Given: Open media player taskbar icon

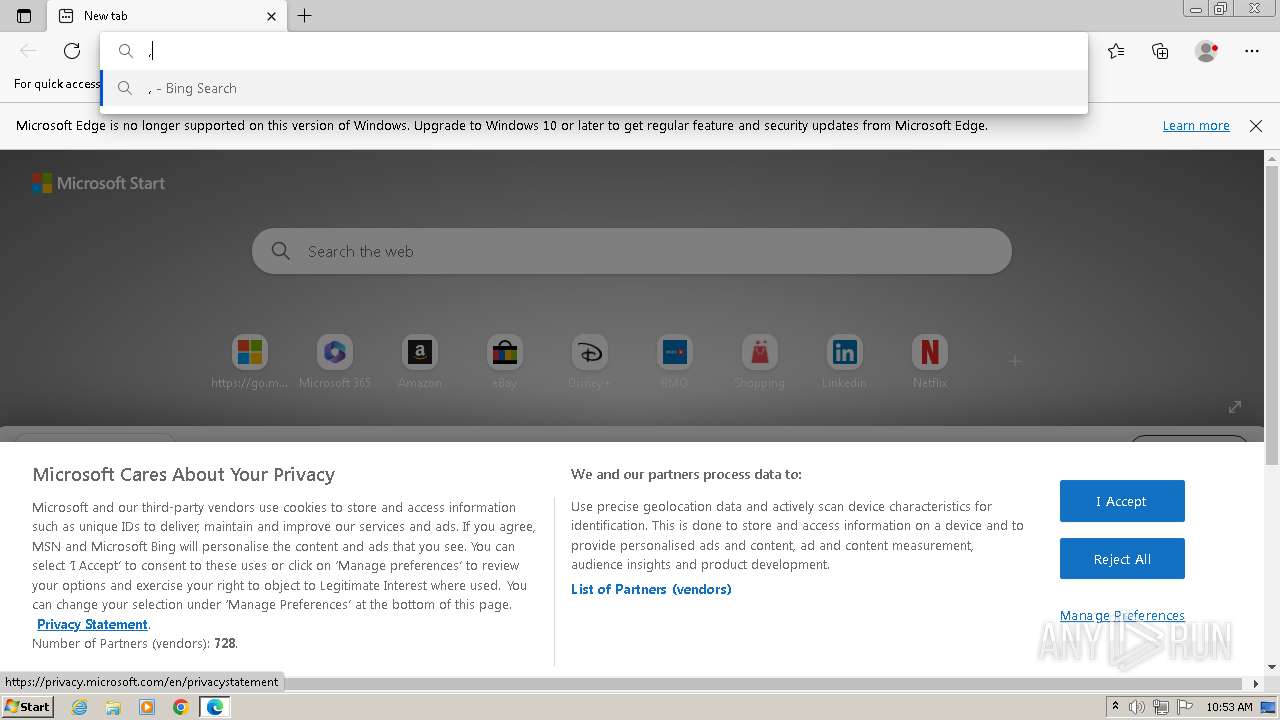Looking at the screenshot, I should (x=147, y=707).
